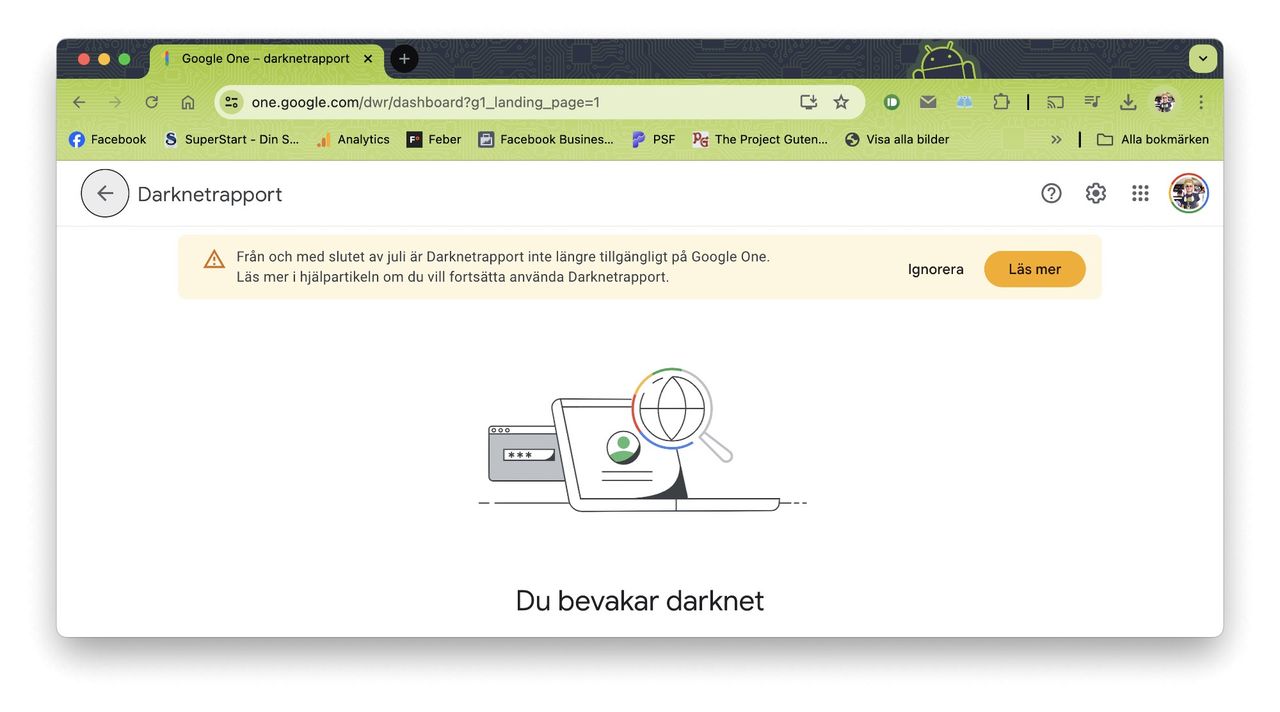Click the back arrow beside Darknetrapport
This screenshot has width=1280, height=712.
pos(104,193)
